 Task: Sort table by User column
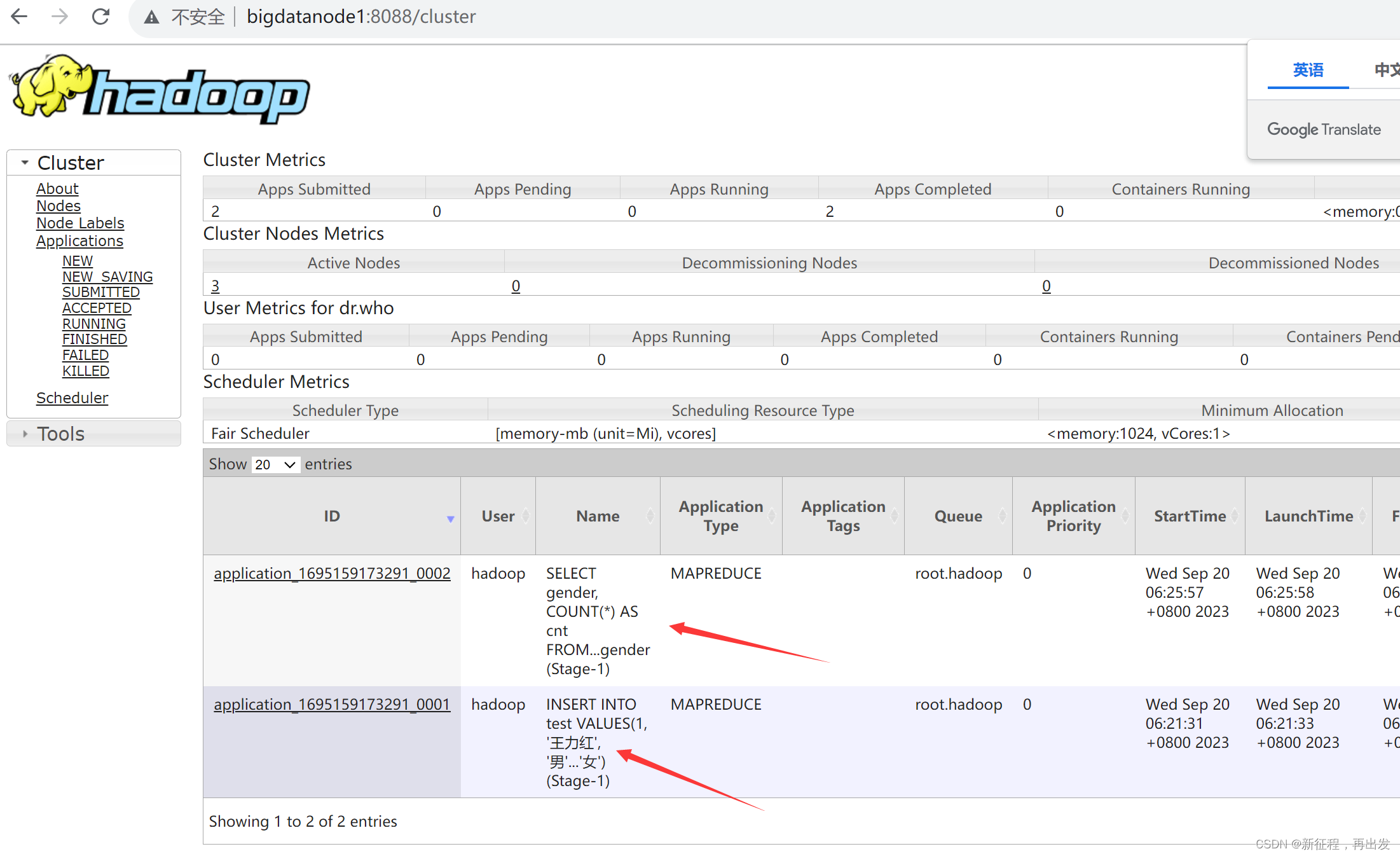click(x=498, y=516)
